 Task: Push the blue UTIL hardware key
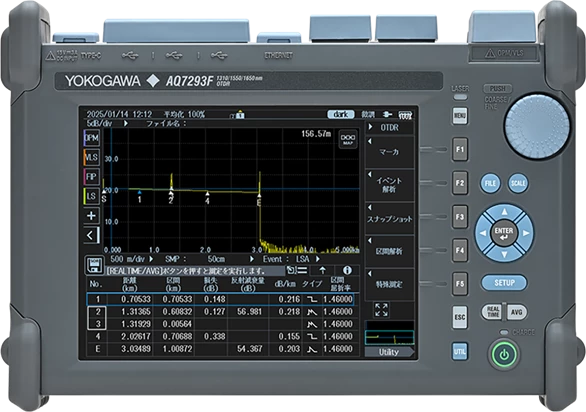pyautogui.click(x=460, y=351)
